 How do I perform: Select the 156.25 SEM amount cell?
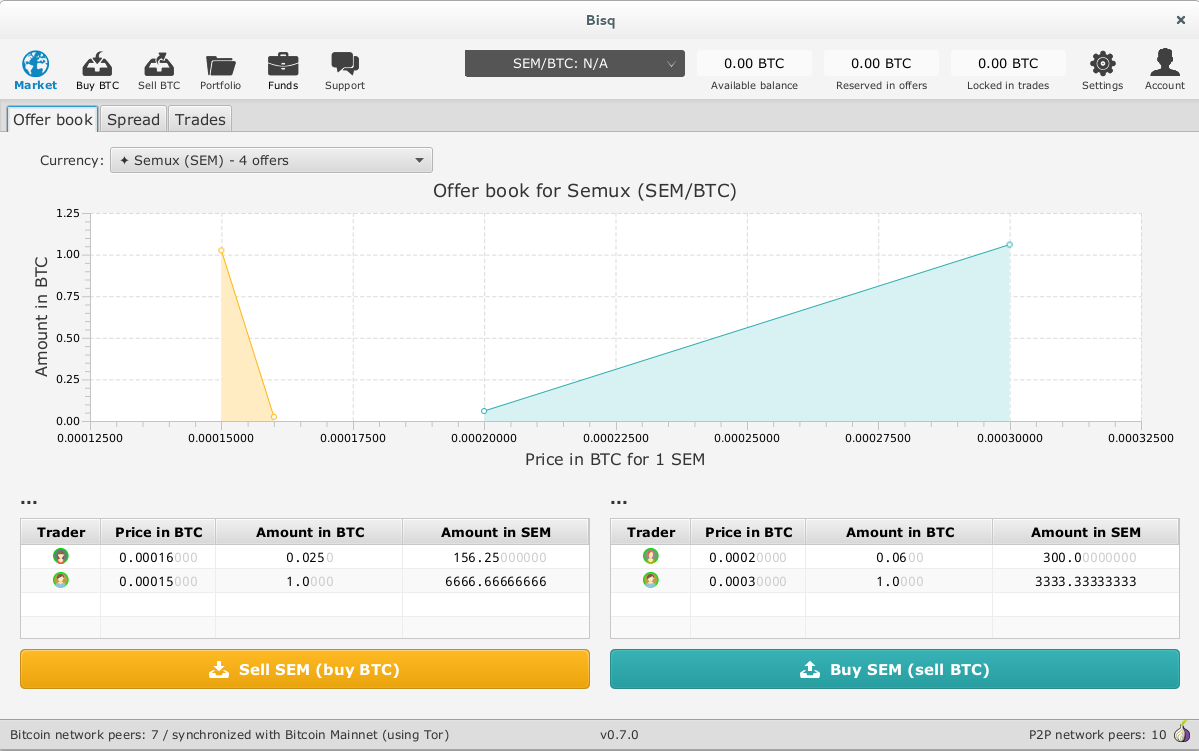click(496, 558)
